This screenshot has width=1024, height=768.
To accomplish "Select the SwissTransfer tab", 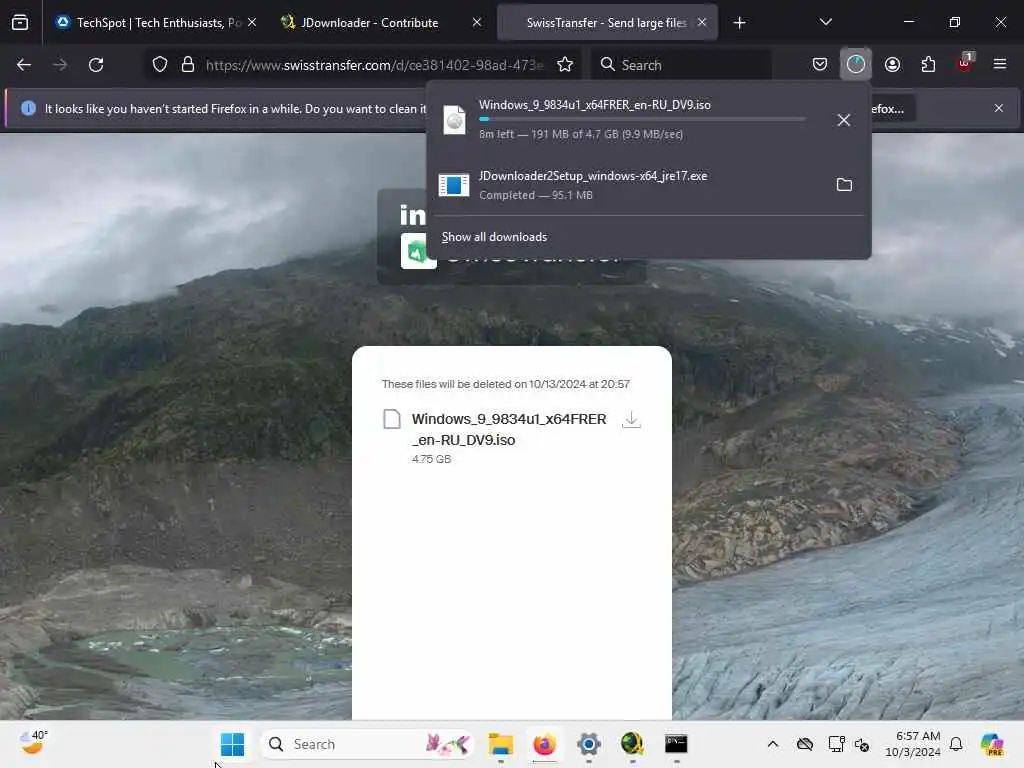I will (606, 22).
